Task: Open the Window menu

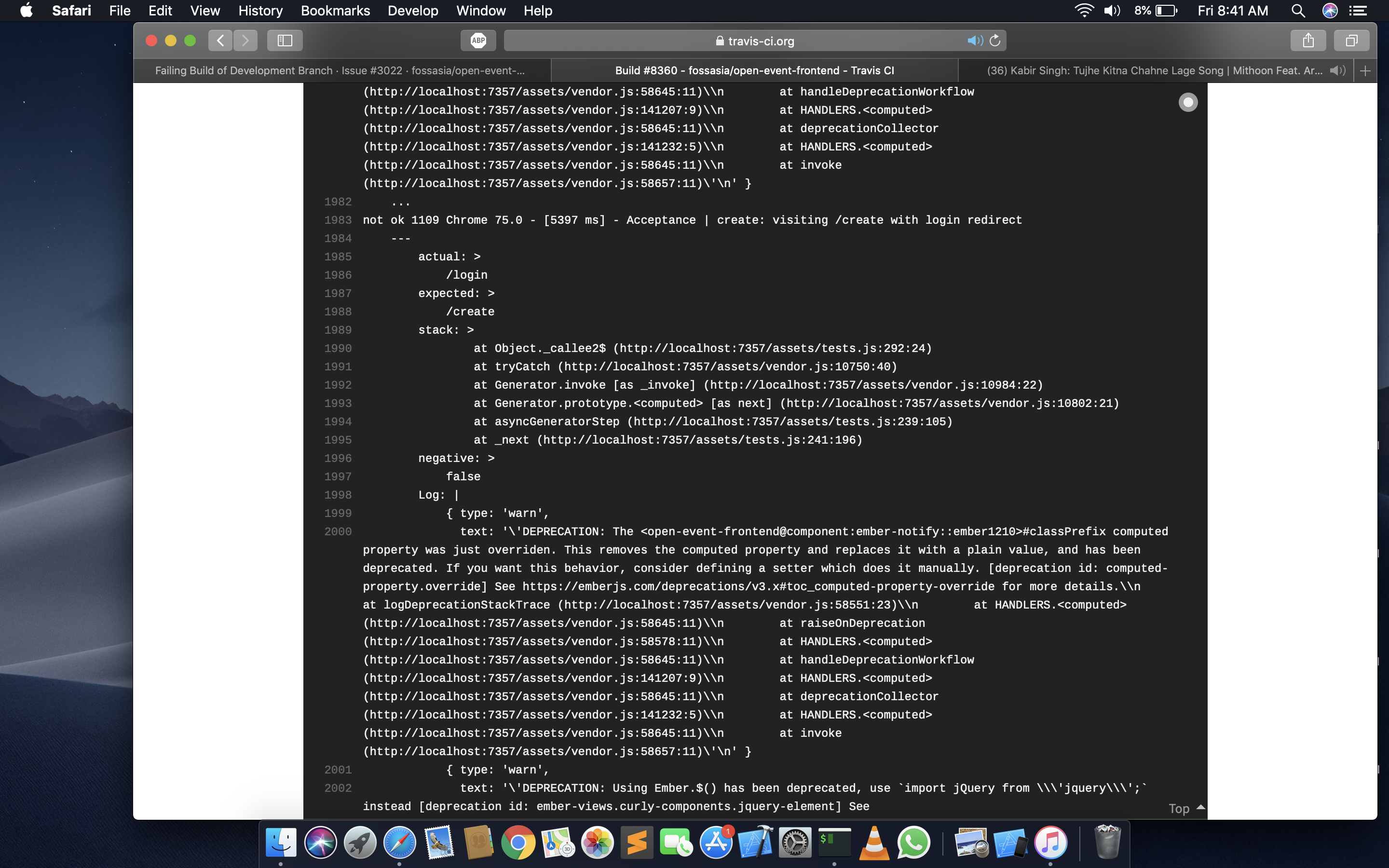Action: point(480,10)
